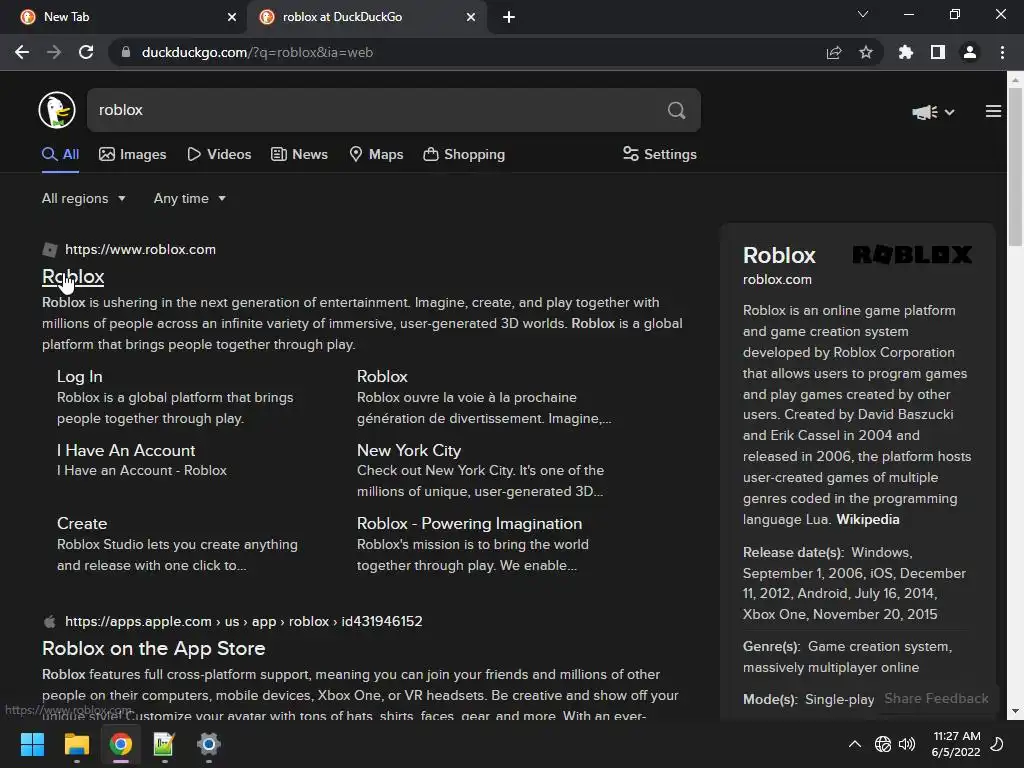Click the search magnifier button
This screenshot has width=1024, height=768.
[677, 110]
